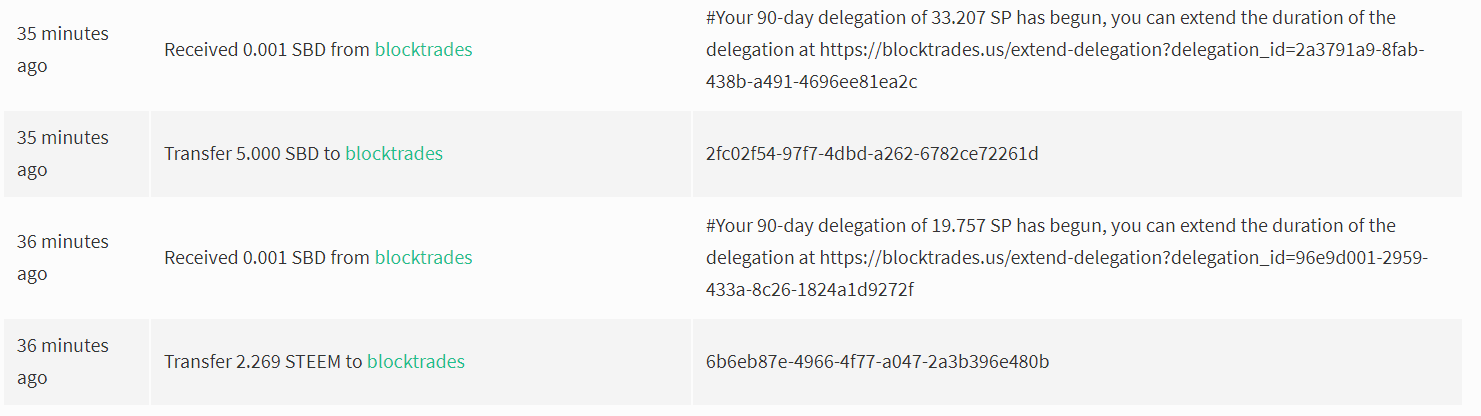The height and width of the screenshot is (416, 1481).
Task: Click the timestamp of the 2.269 STEEM transfer
Action: (62, 361)
